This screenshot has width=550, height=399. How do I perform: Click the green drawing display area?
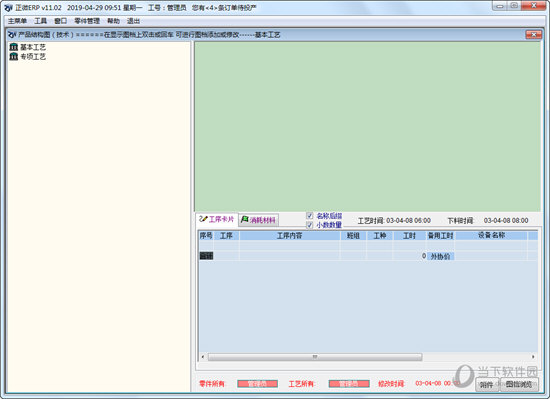[x=368, y=127]
